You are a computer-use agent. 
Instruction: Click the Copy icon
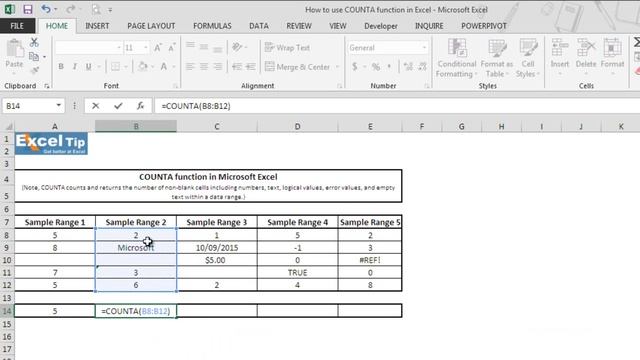(x=34, y=56)
